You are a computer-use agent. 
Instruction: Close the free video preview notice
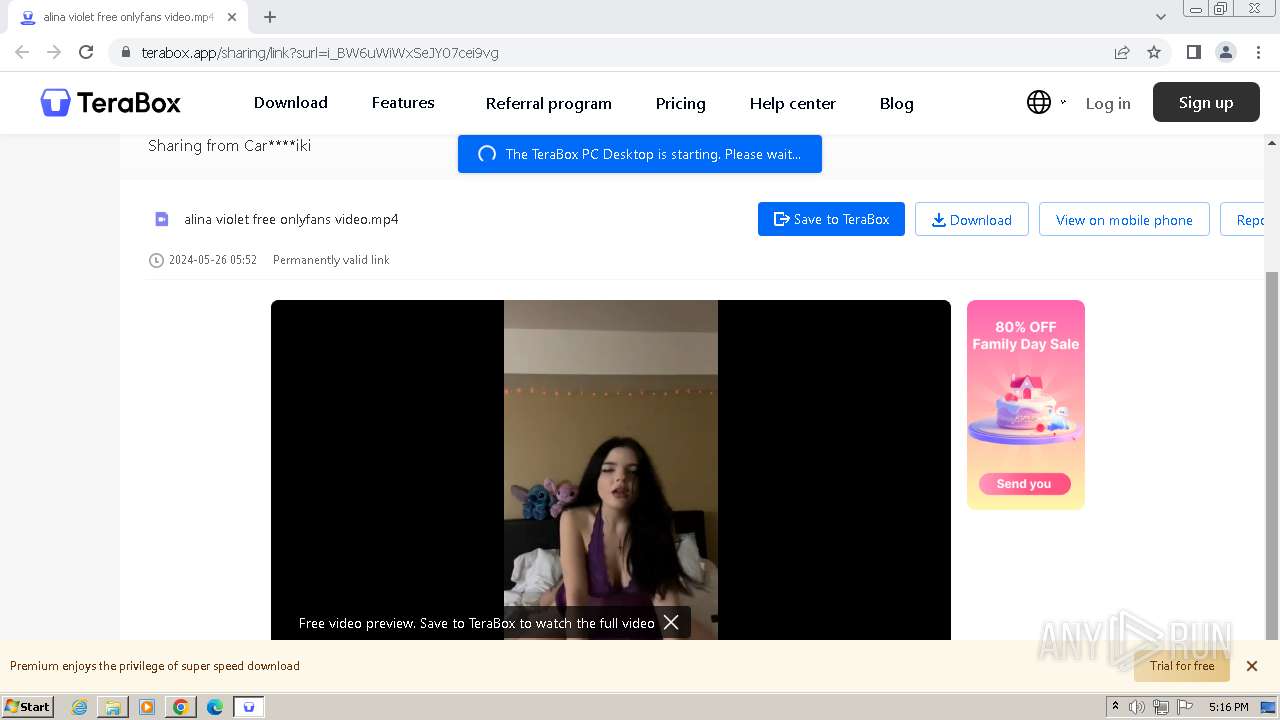(671, 622)
